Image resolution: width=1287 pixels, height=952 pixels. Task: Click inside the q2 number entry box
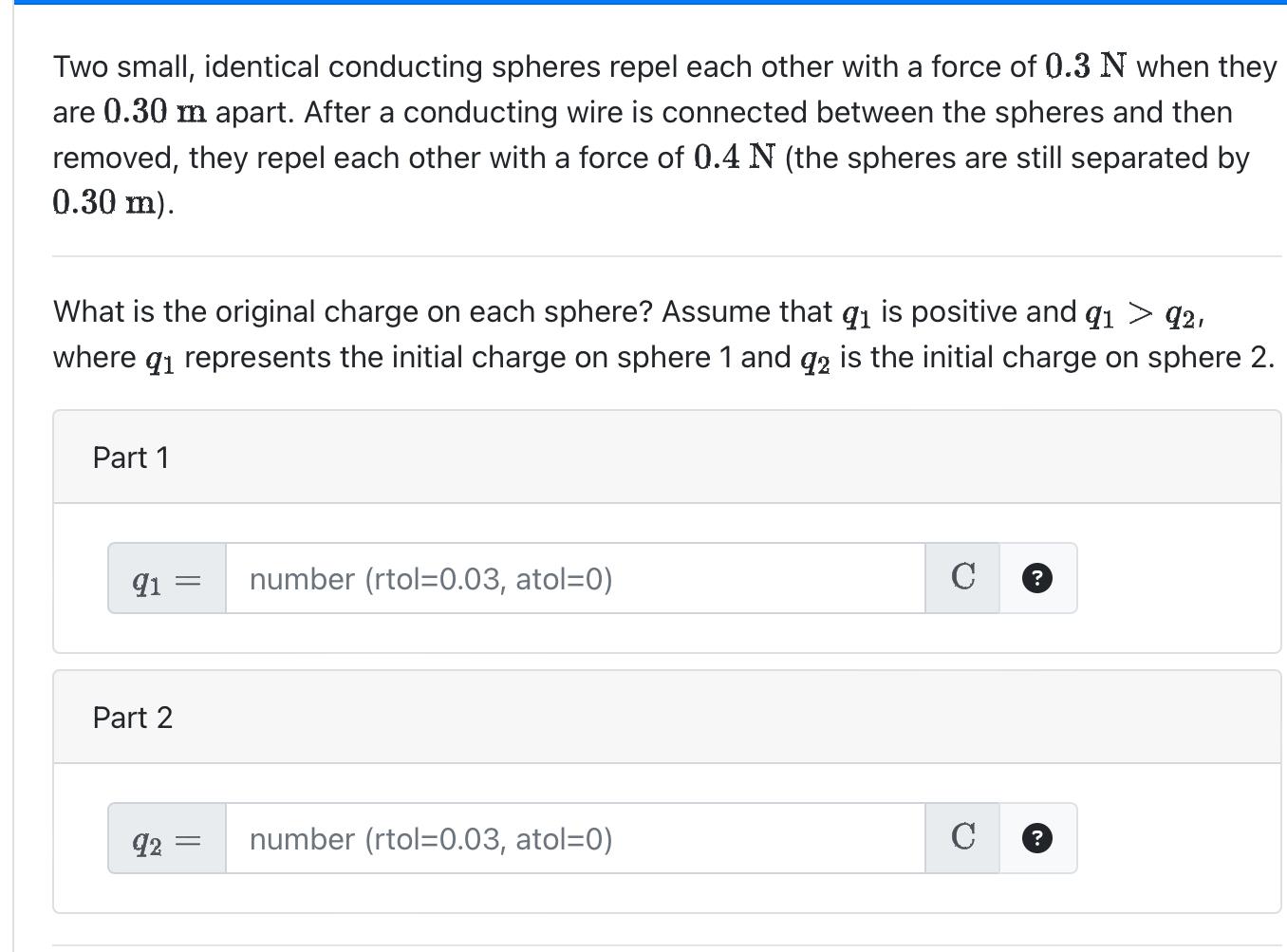coord(569,838)
